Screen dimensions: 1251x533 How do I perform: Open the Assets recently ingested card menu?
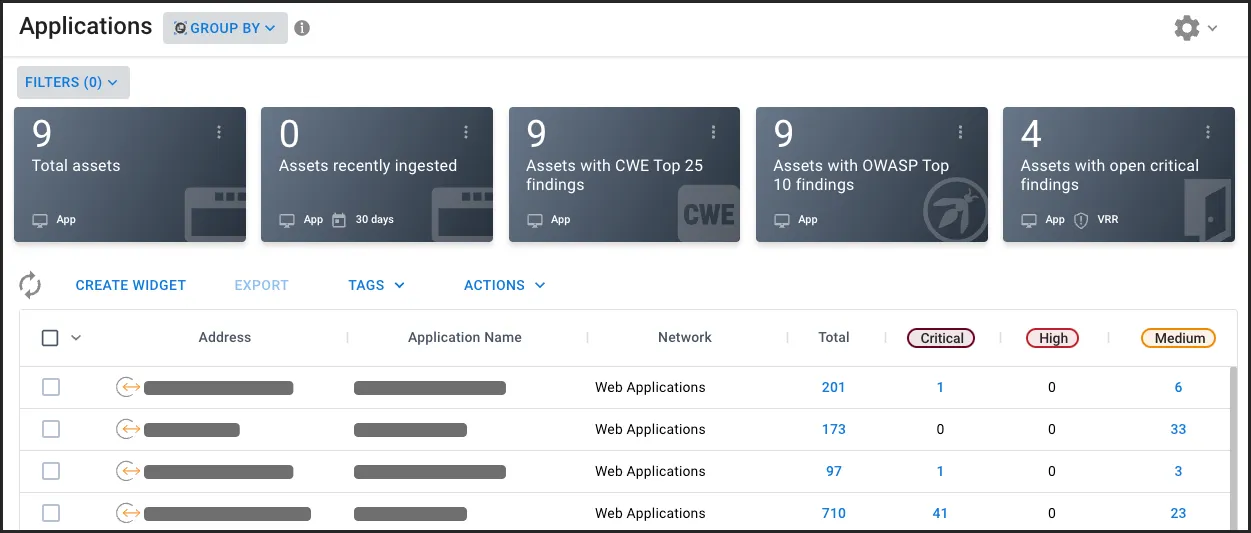466,132
